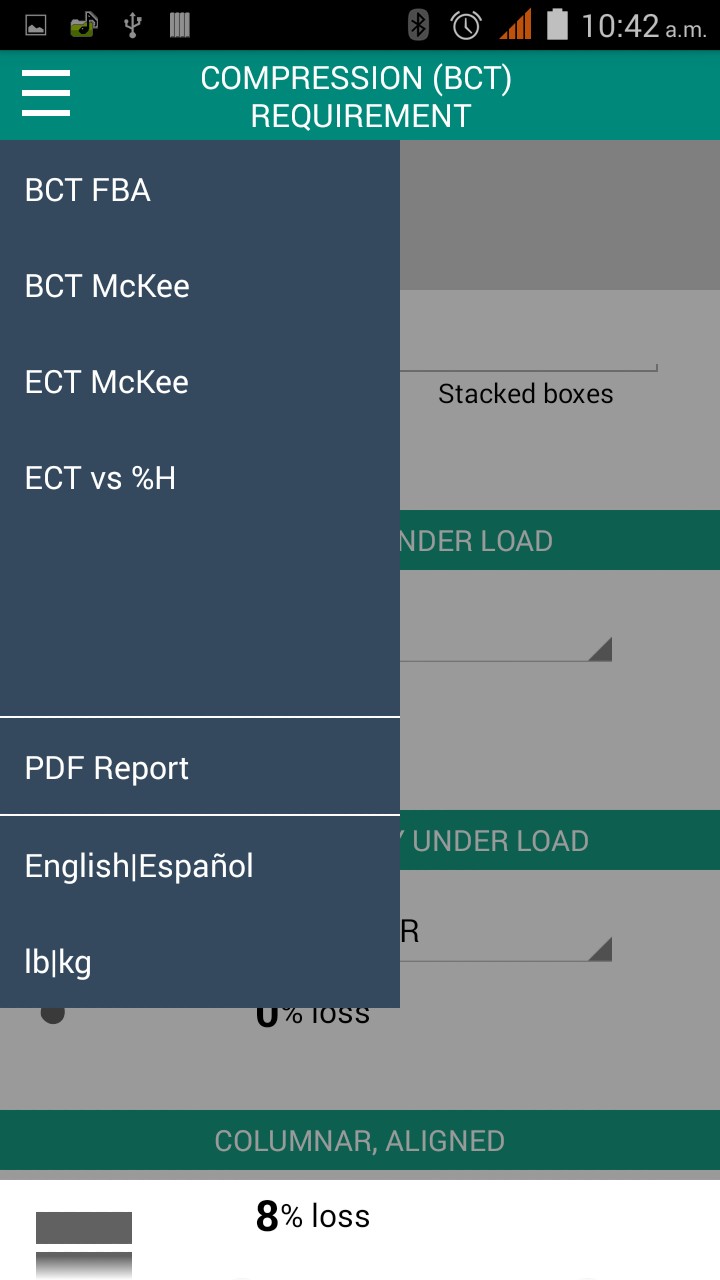Go to ECT vs %H
Viewport: 720px width, 1280px height.
click(100, 478)
